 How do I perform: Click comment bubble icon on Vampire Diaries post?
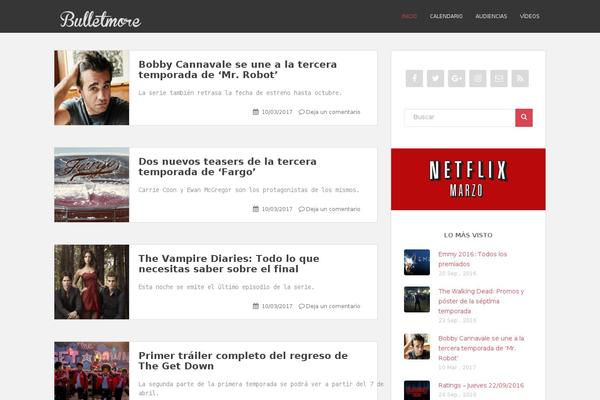point(302,306)
